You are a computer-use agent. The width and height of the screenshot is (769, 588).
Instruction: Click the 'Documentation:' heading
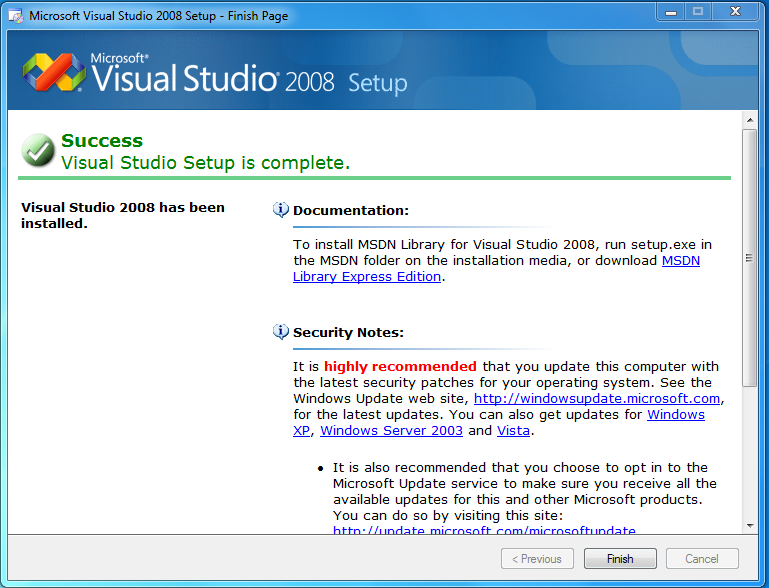351,210
